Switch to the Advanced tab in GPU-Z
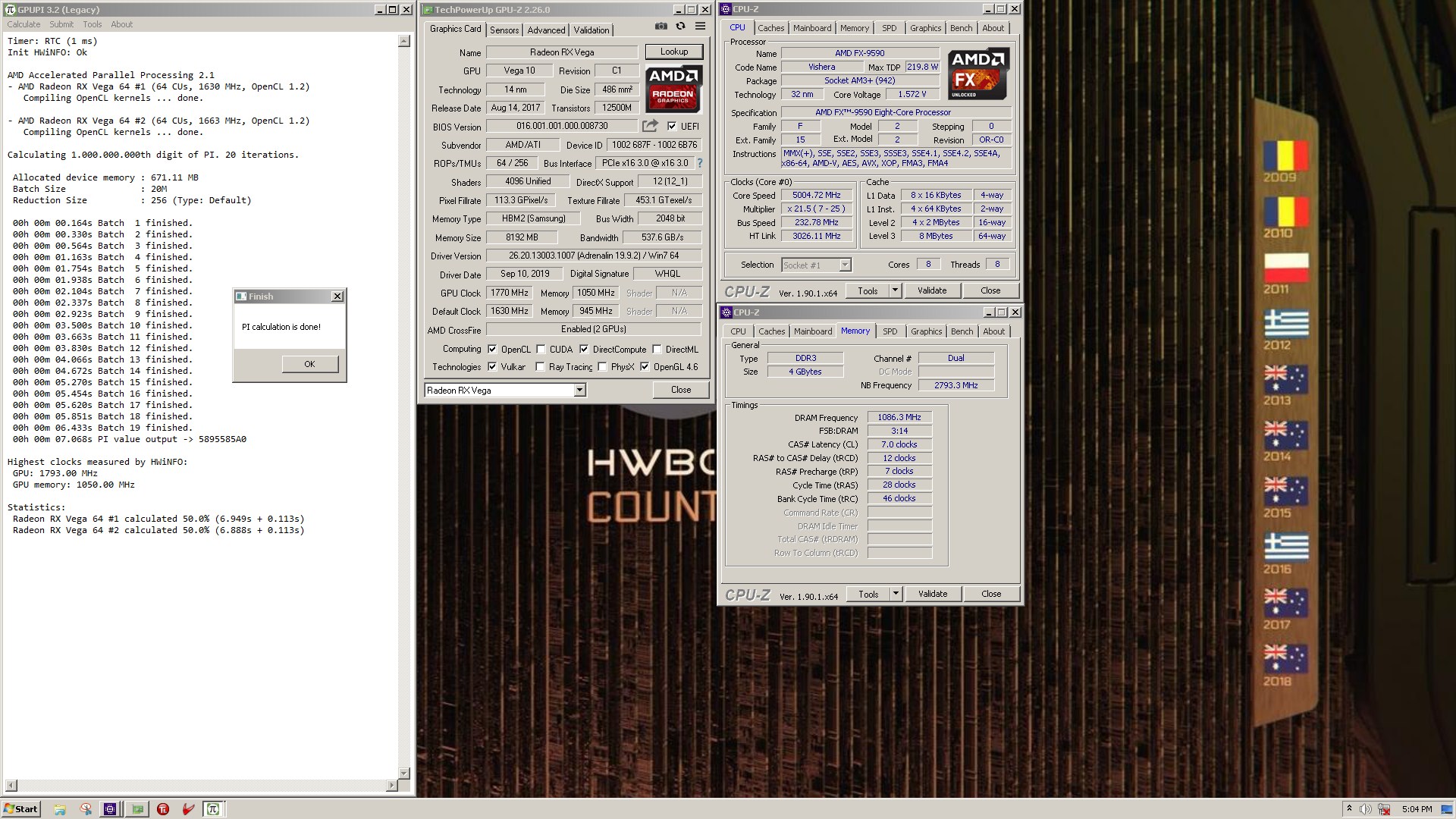The width and height of the screenshot is (1456, 819). click(x=546, y=30)
